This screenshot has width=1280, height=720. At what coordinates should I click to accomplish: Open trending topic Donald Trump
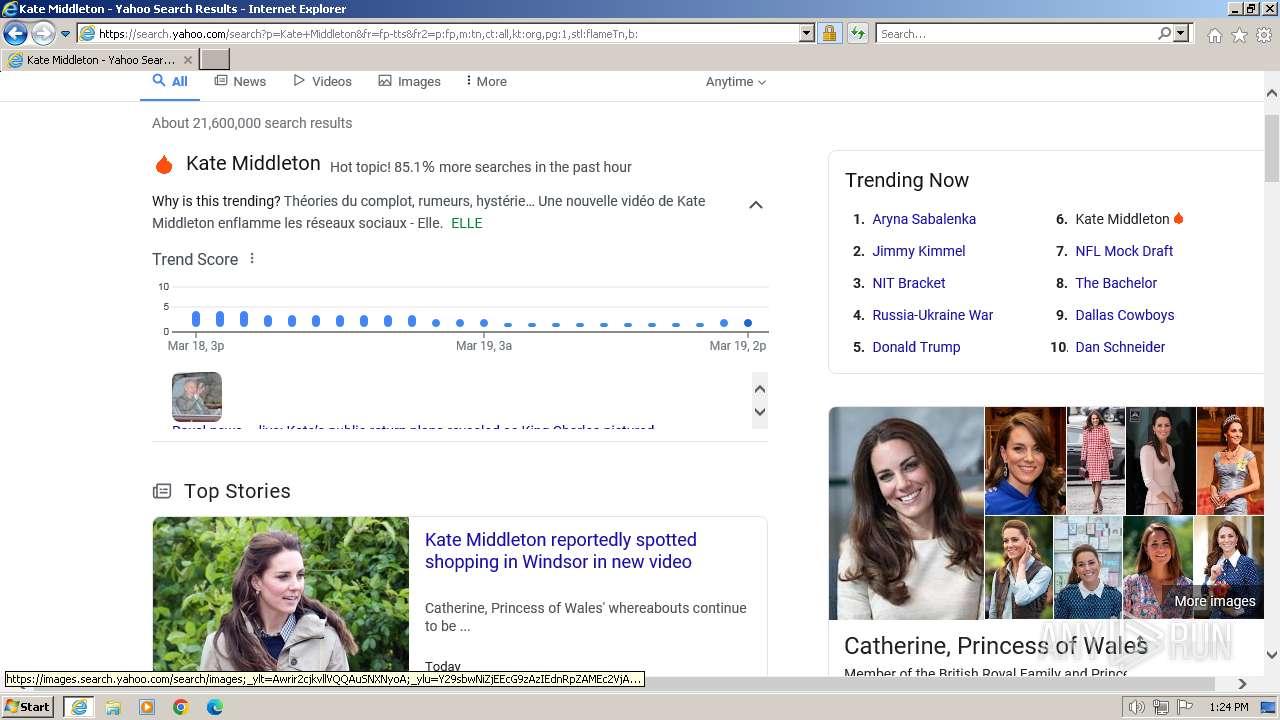[916, 347]
